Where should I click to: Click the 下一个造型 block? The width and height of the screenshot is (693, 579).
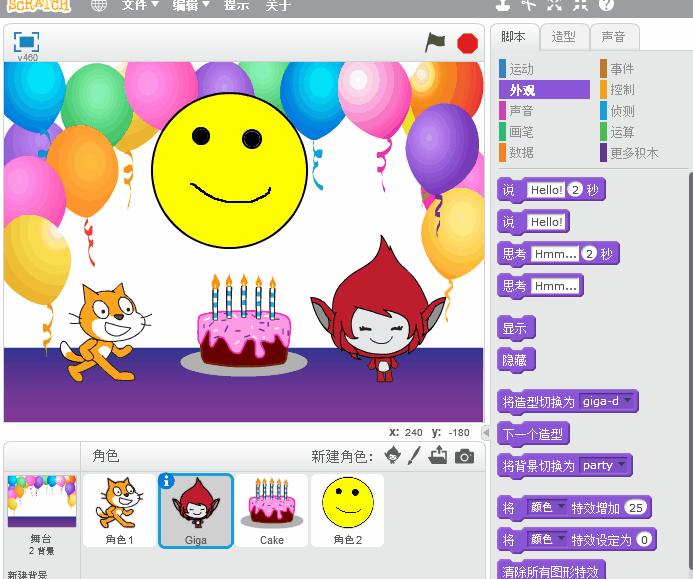coord(533,434)
